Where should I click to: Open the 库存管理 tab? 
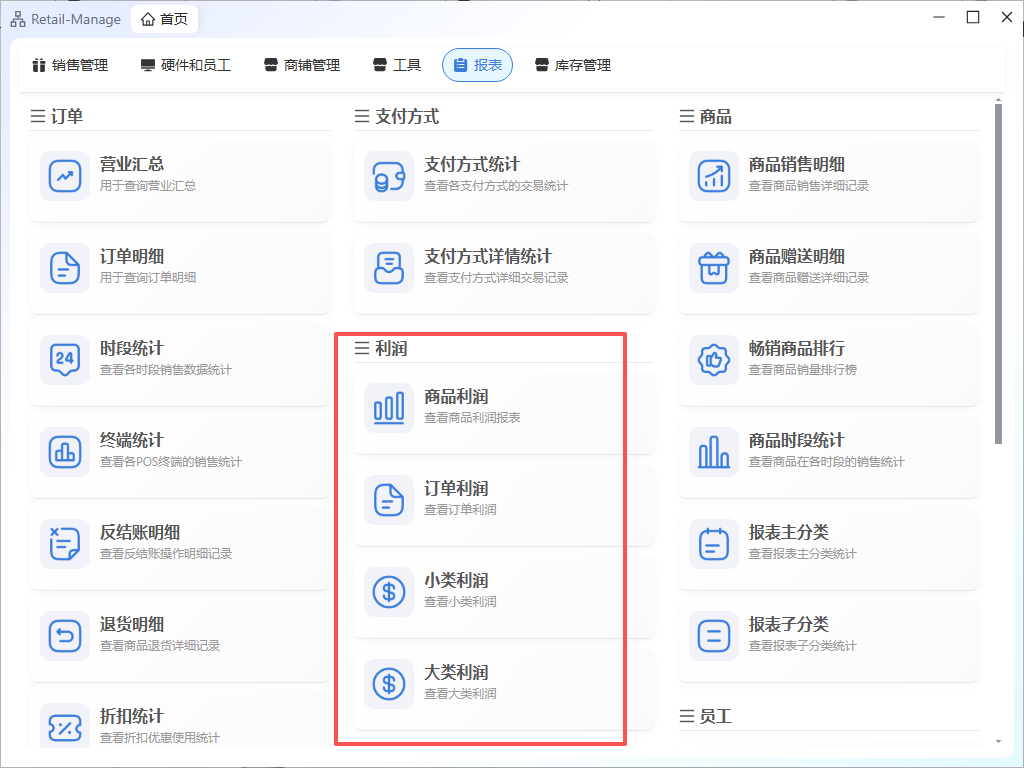click(x=573, y=65)
